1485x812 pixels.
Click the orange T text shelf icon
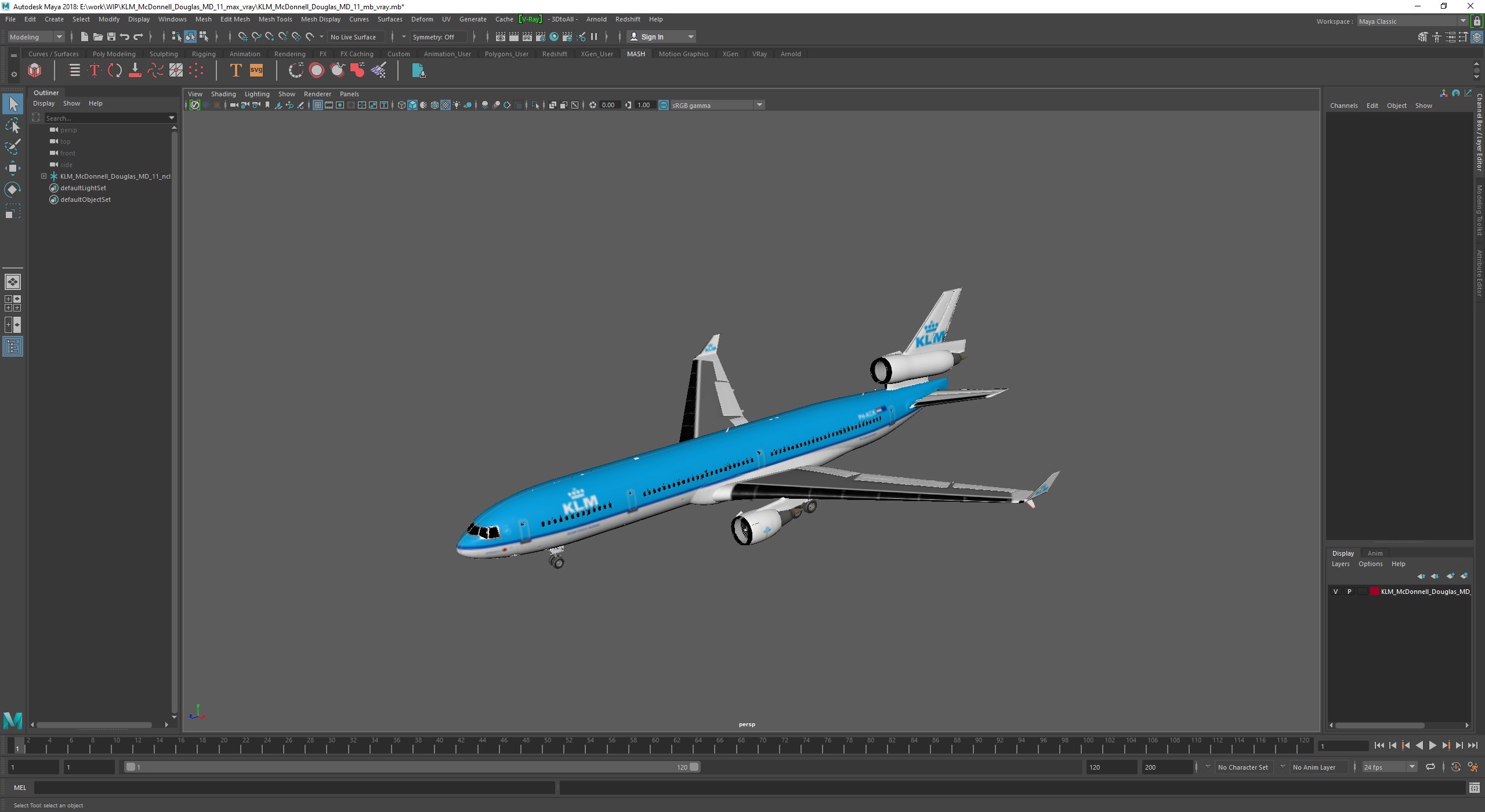(236, 71)
